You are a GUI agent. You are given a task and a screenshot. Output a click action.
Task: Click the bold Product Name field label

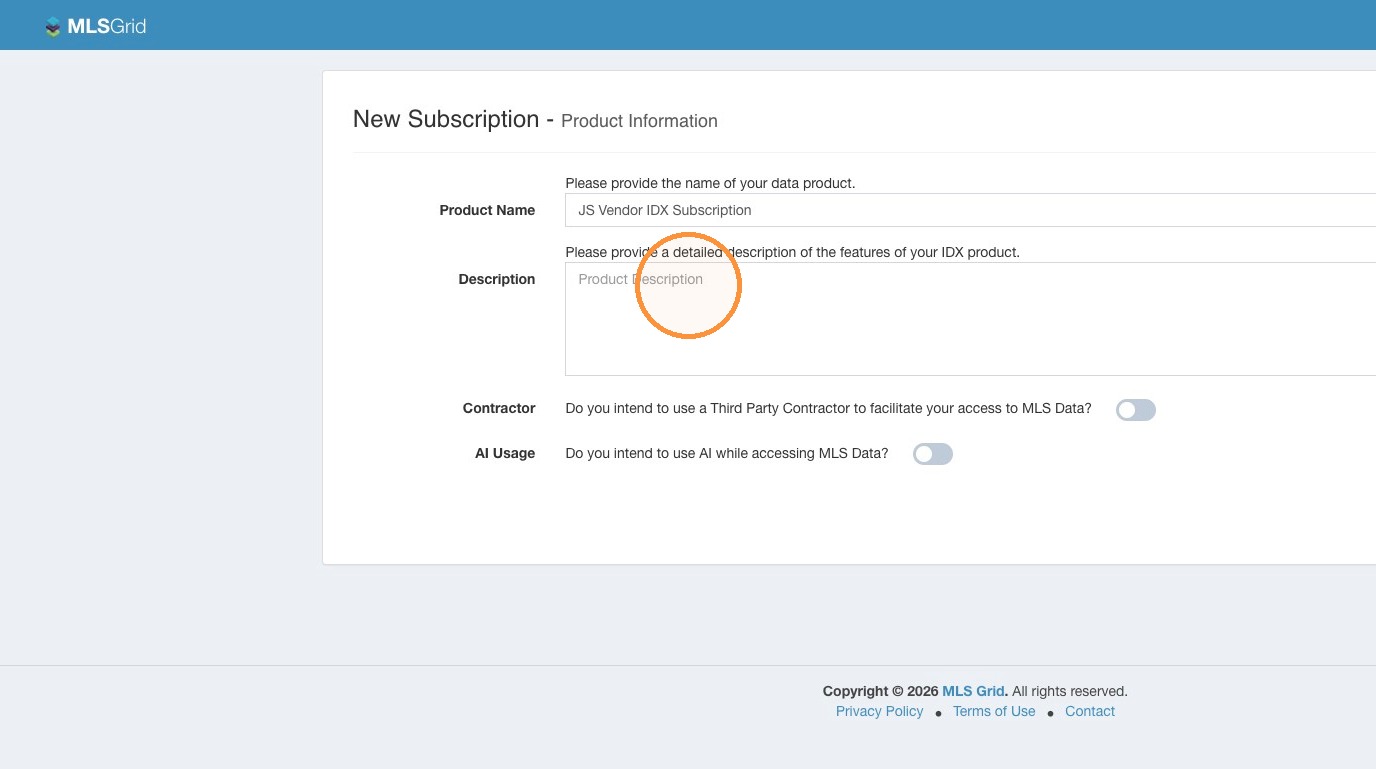point(487,210)
